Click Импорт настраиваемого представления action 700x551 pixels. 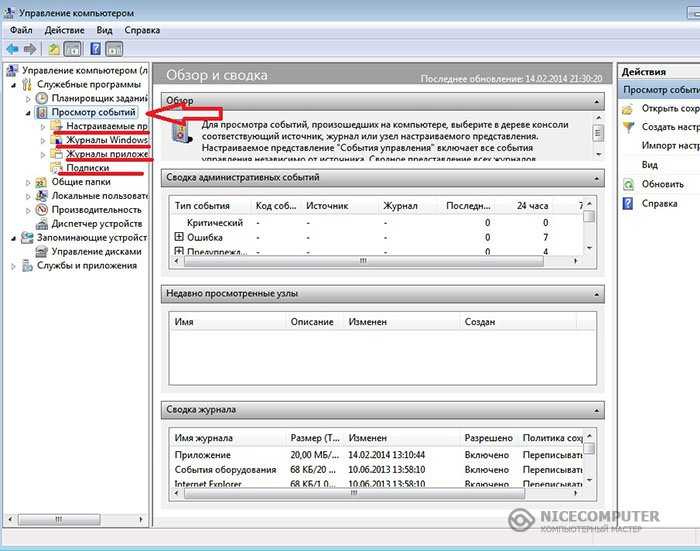coord(671,146)
